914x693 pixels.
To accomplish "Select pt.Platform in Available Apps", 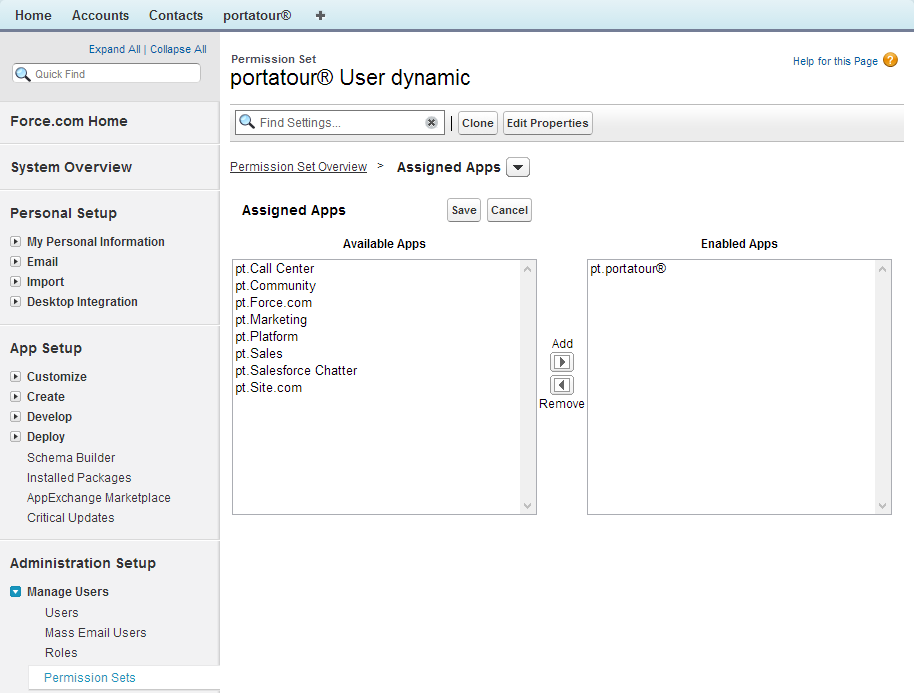I will 266,336.
